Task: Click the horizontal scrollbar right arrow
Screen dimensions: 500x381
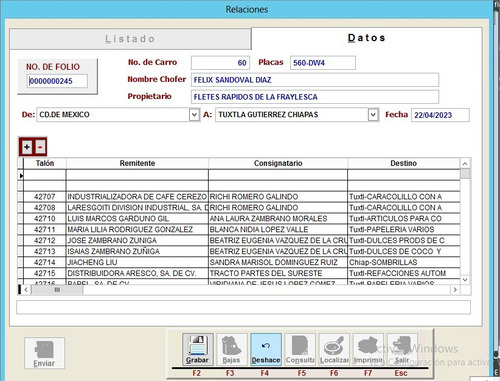Action: [455, 290]
